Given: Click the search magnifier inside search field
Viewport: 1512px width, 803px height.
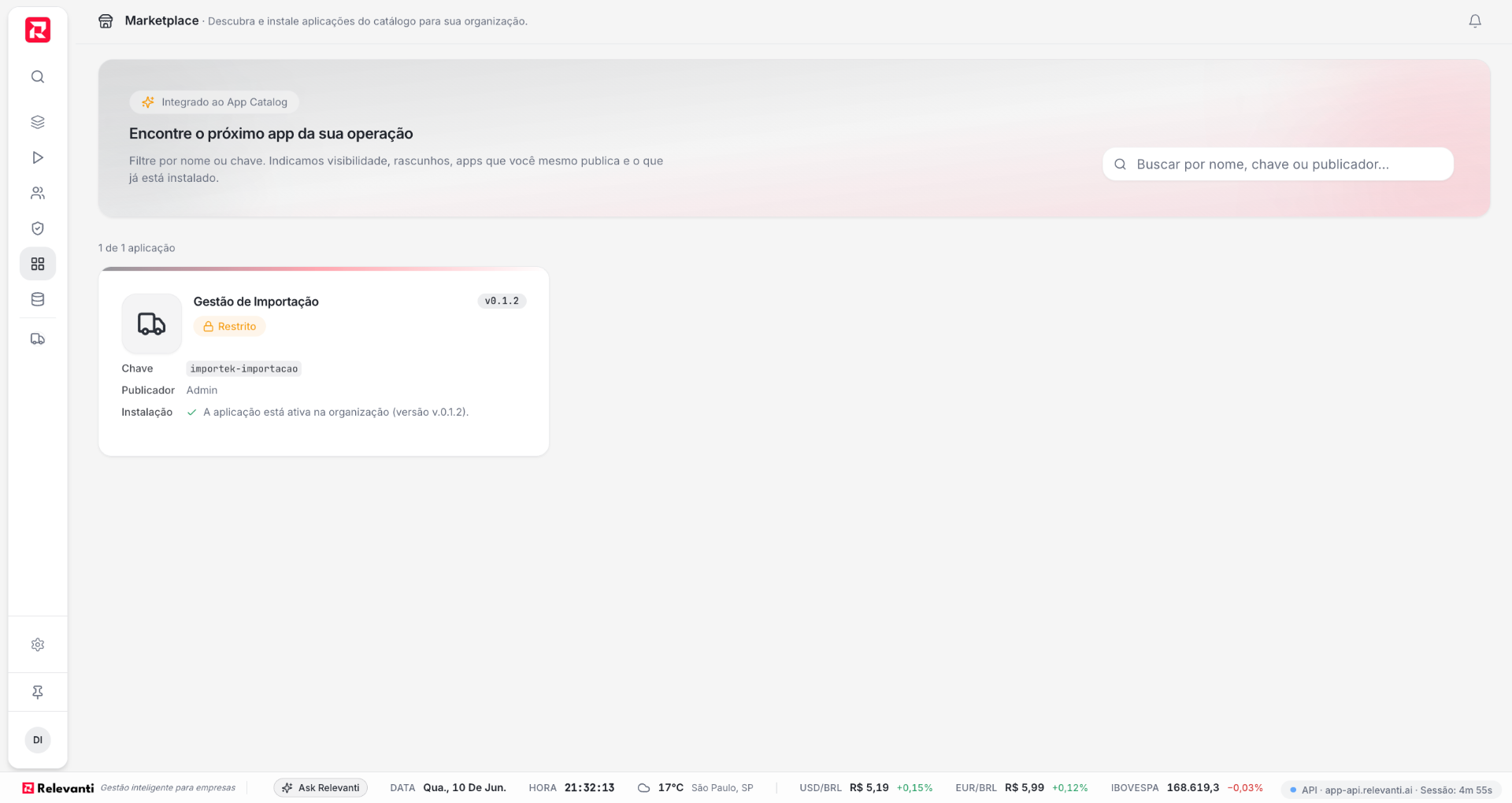Looking at the screenshot, I should click(1120, 165).
